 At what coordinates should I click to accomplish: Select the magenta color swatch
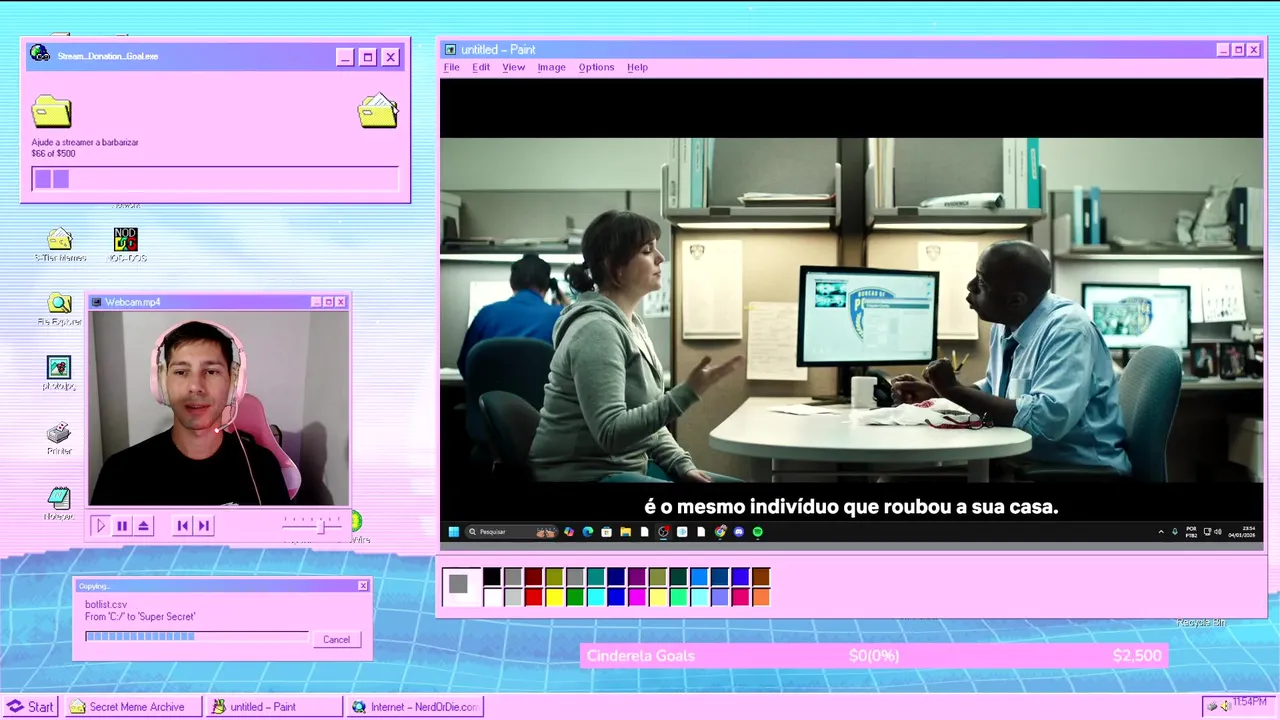coord(637,597)
